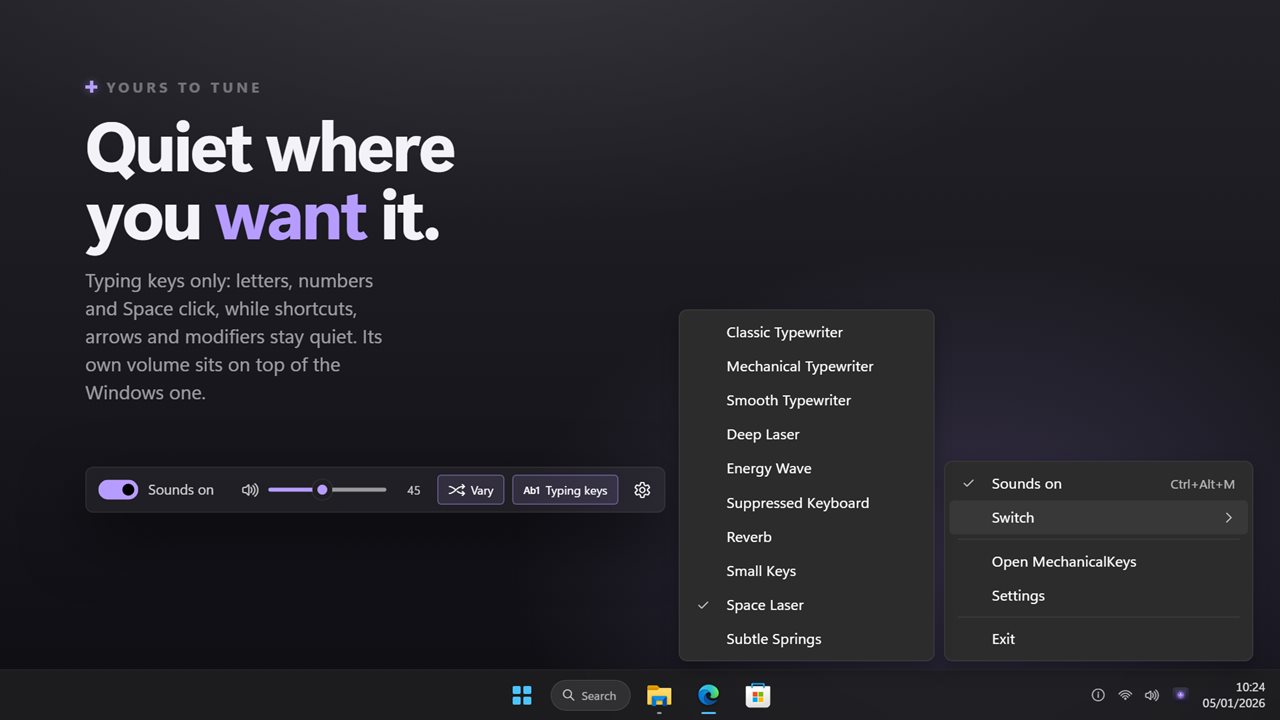Pick the Reverb sound option
This screenshot has width=1280, height=720.
click(x=806, y=537)
